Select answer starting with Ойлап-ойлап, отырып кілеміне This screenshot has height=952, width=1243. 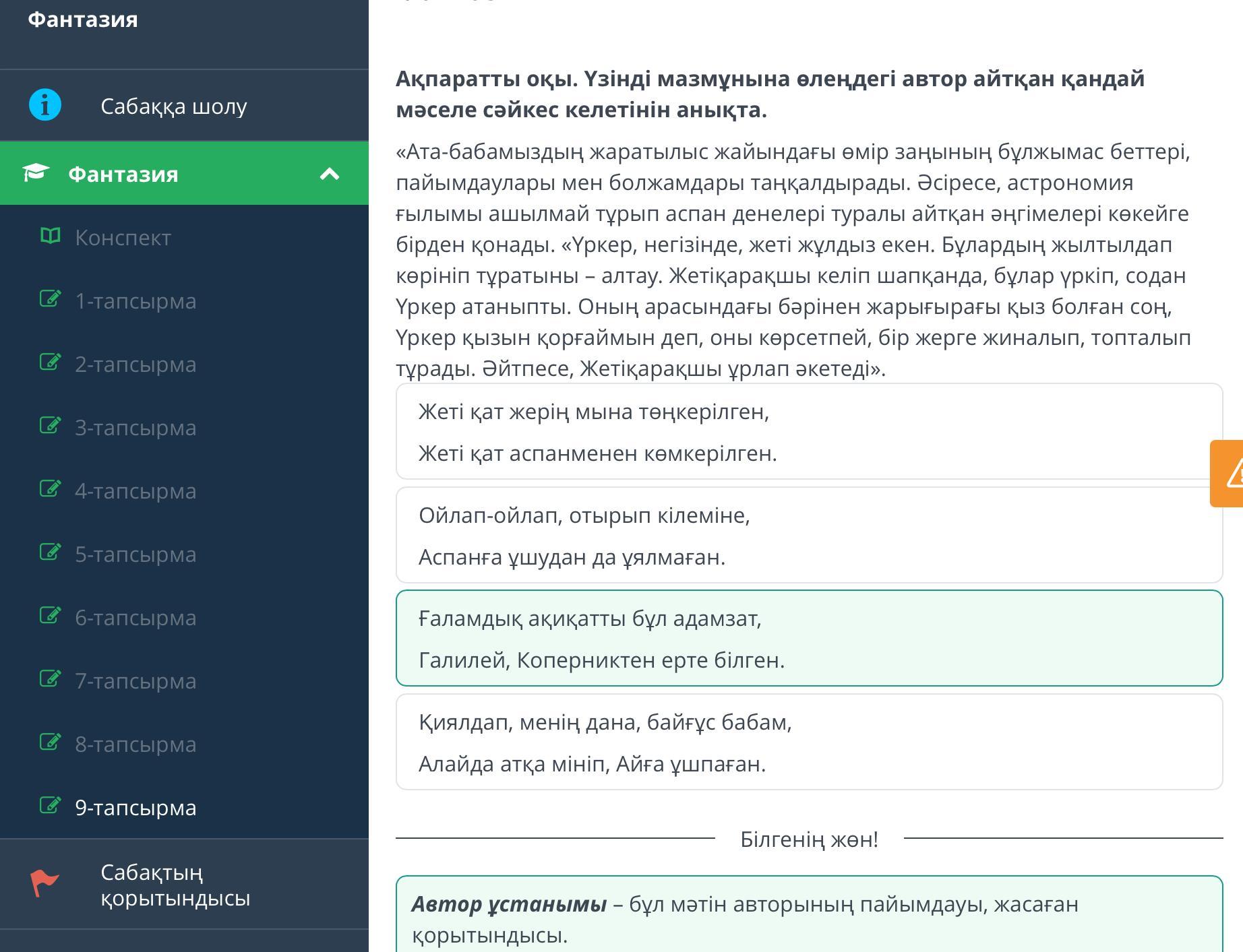coord(809,536)
